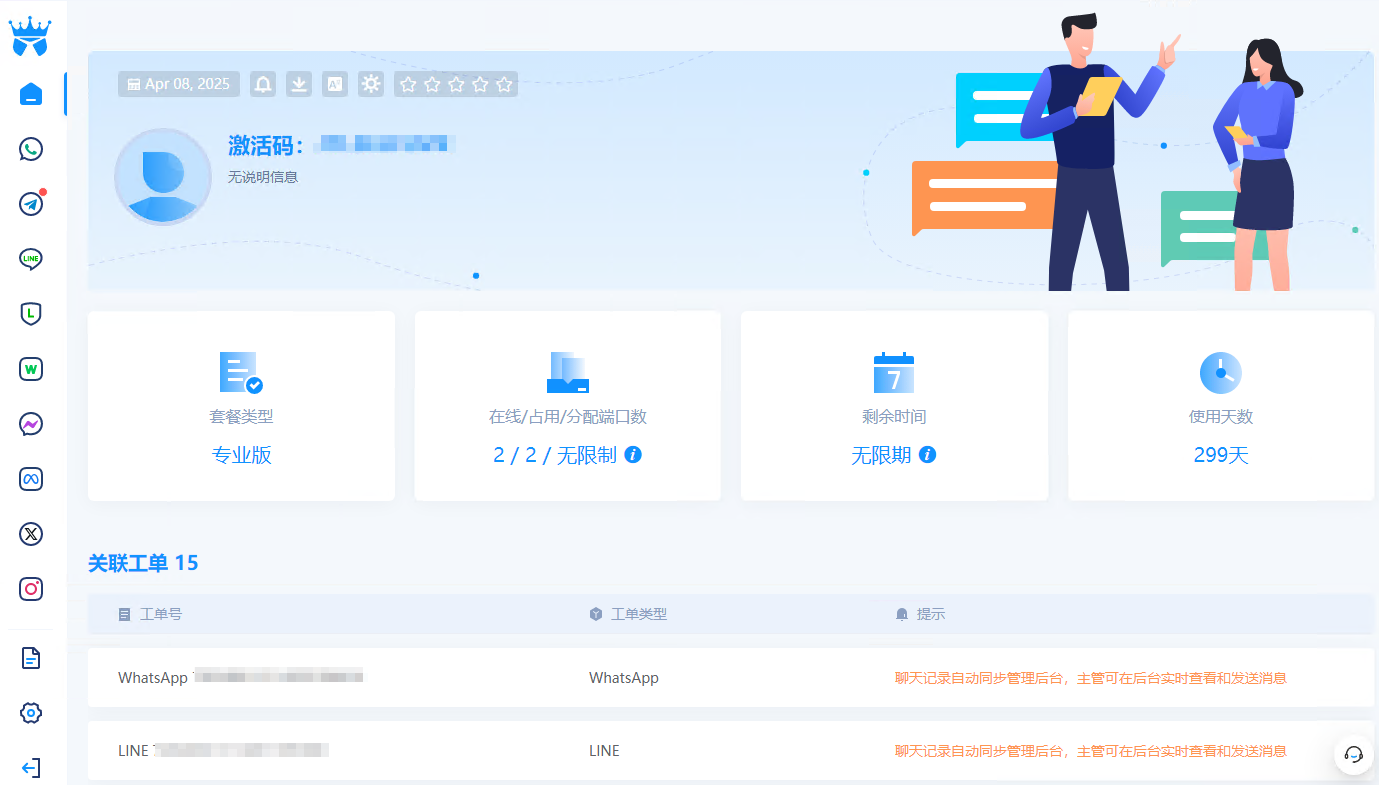This screenshot has height=785, width=1379.
Task: Toggle the sun brightness theme icon
Action: pyautogui.click(x=371, y=84)
